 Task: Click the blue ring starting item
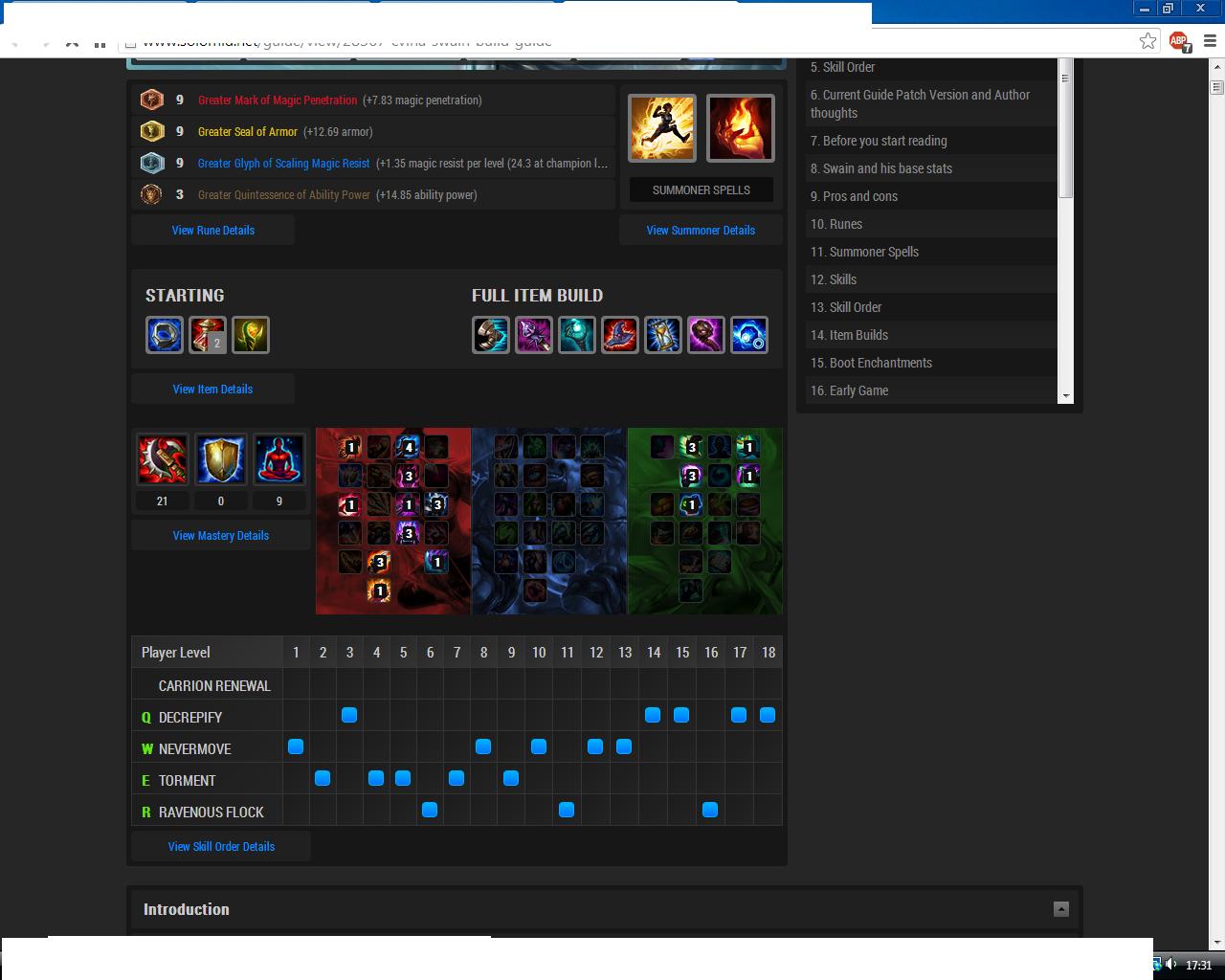(x=165, y=335)
